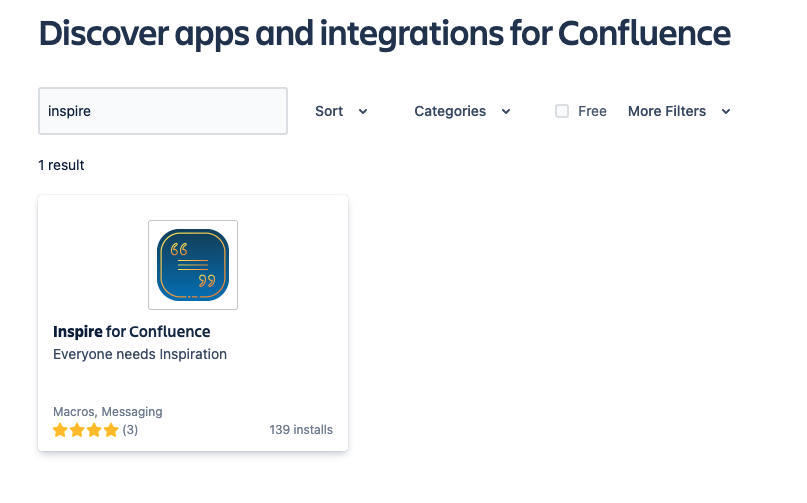The height and width of the screenshot is (503, 807).
Task: Click the first gold rating star
Action: [x=60, y=430]
